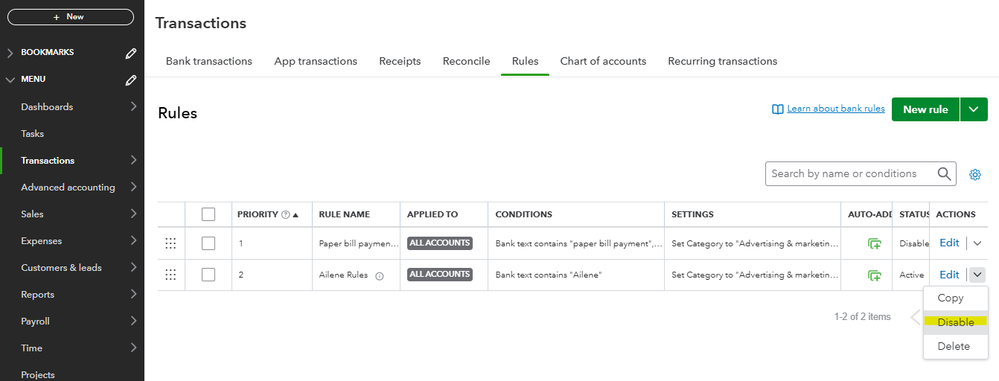The height and width of the screenshot is (381, 999).
Task: Click drag handle for Ailene Rules row
Action: [170, 275]
